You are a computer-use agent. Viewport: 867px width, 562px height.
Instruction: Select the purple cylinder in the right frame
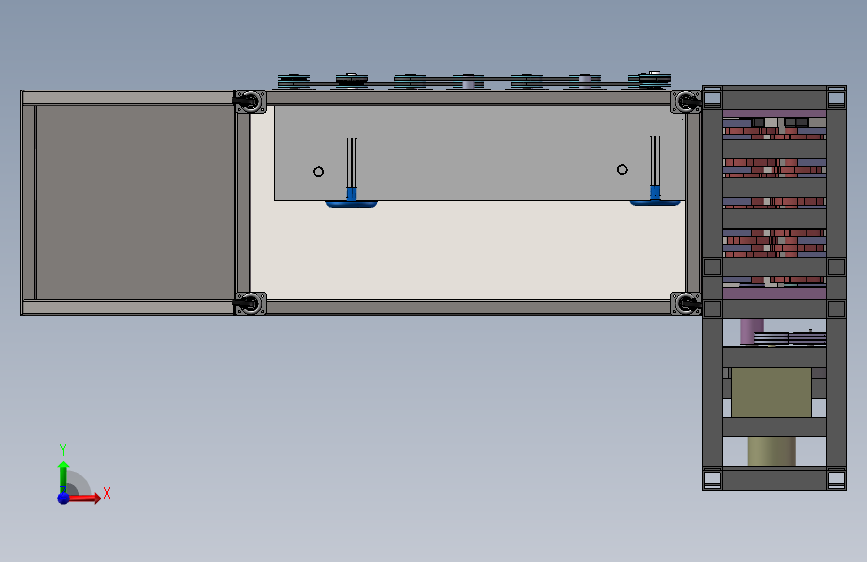751,331
